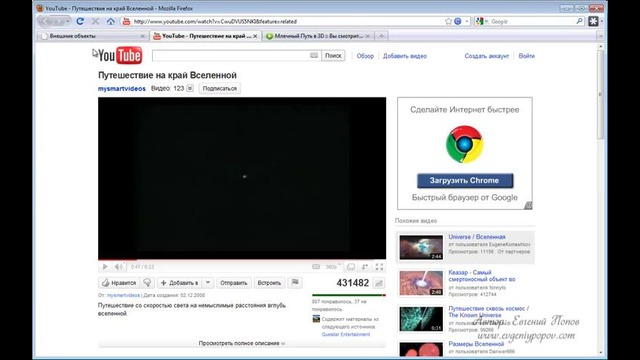Open Universe / Вселенная thumbnail

[421, 247]
